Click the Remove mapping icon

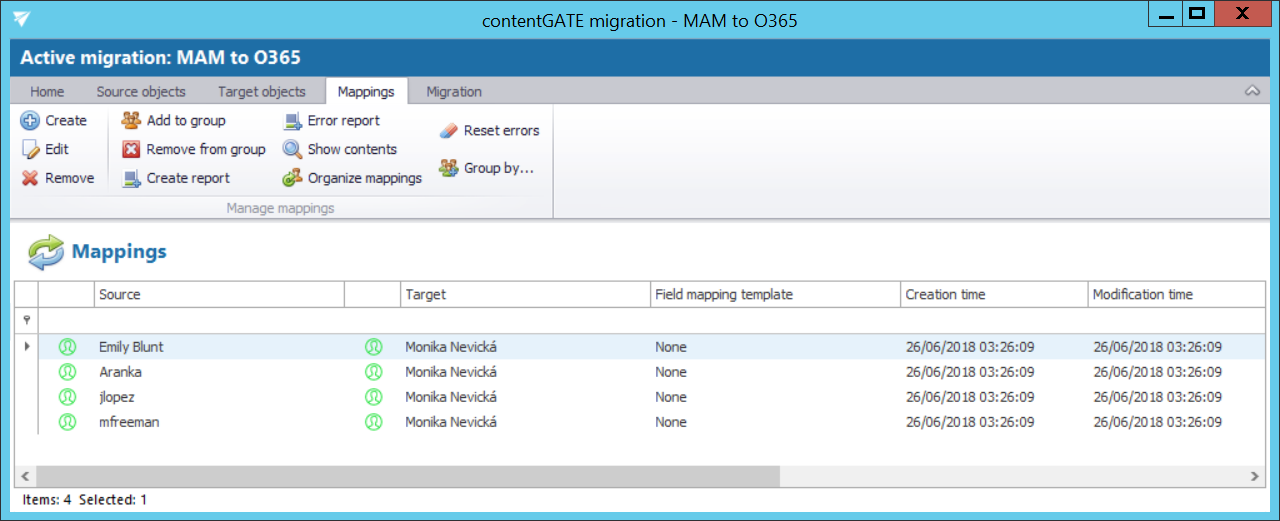(30, 179)
